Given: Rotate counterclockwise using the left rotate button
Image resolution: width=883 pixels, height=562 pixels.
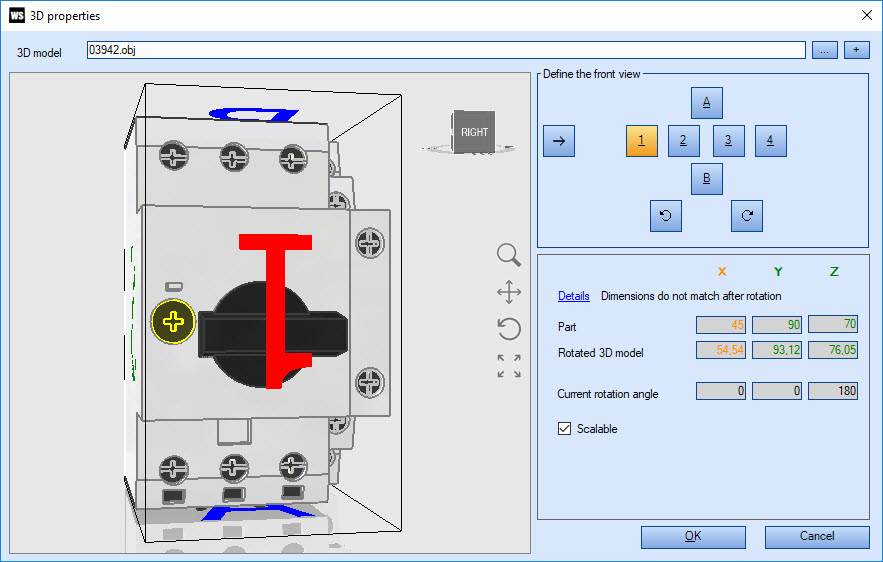Looking at the screenshot, I should pyautogui.click(x=666, y=216).
